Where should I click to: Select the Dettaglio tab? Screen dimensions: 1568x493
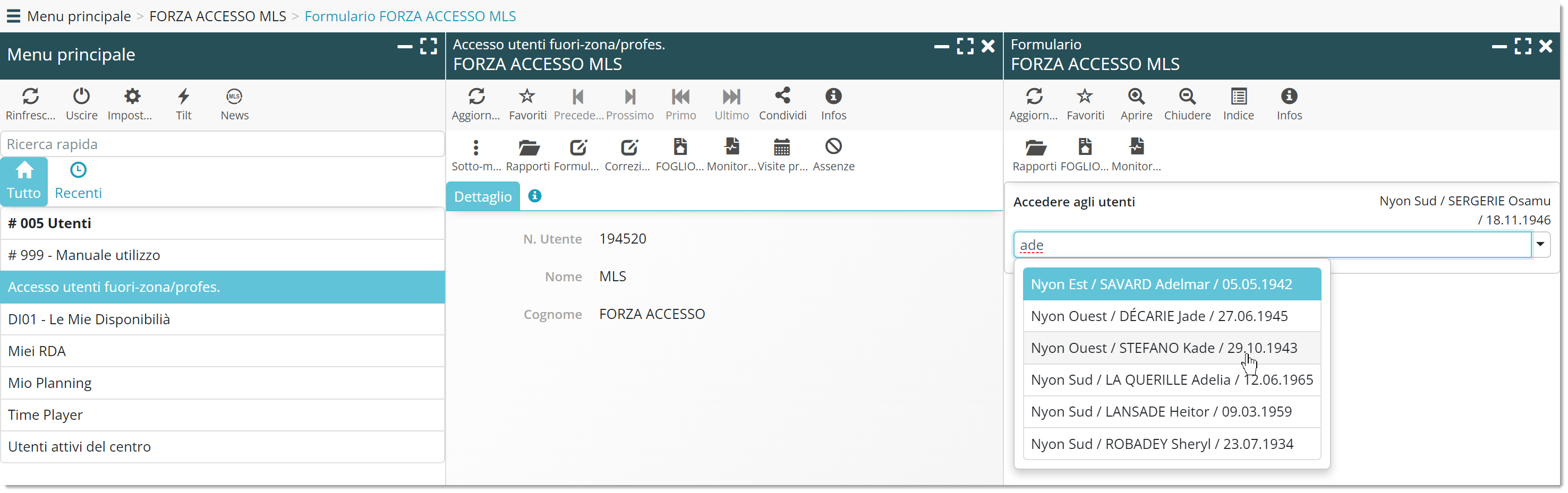483,196
